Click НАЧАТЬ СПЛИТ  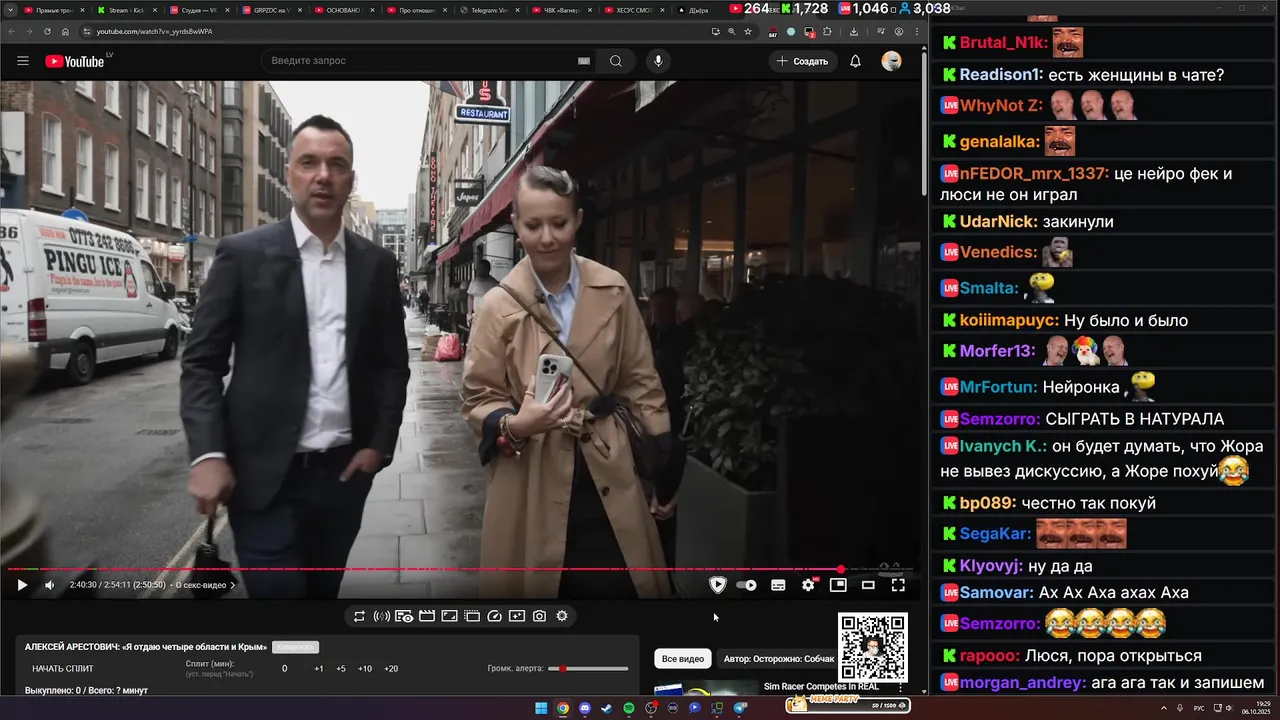[62, 668]
